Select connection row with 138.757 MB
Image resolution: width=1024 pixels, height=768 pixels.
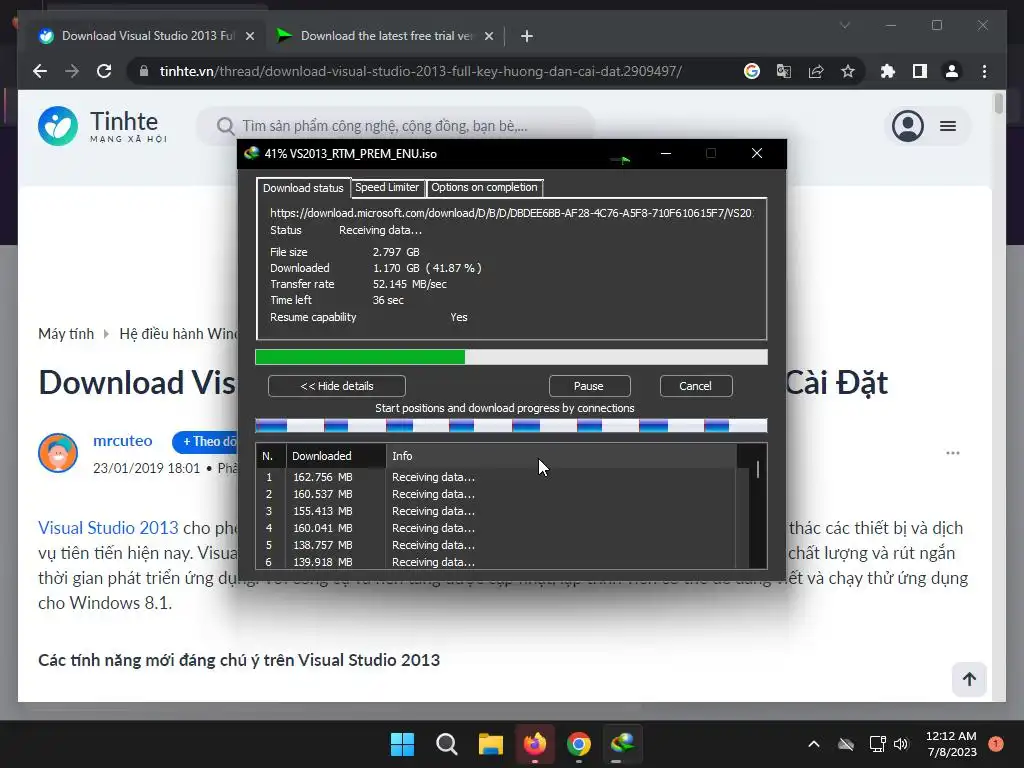tap(496, 545)
